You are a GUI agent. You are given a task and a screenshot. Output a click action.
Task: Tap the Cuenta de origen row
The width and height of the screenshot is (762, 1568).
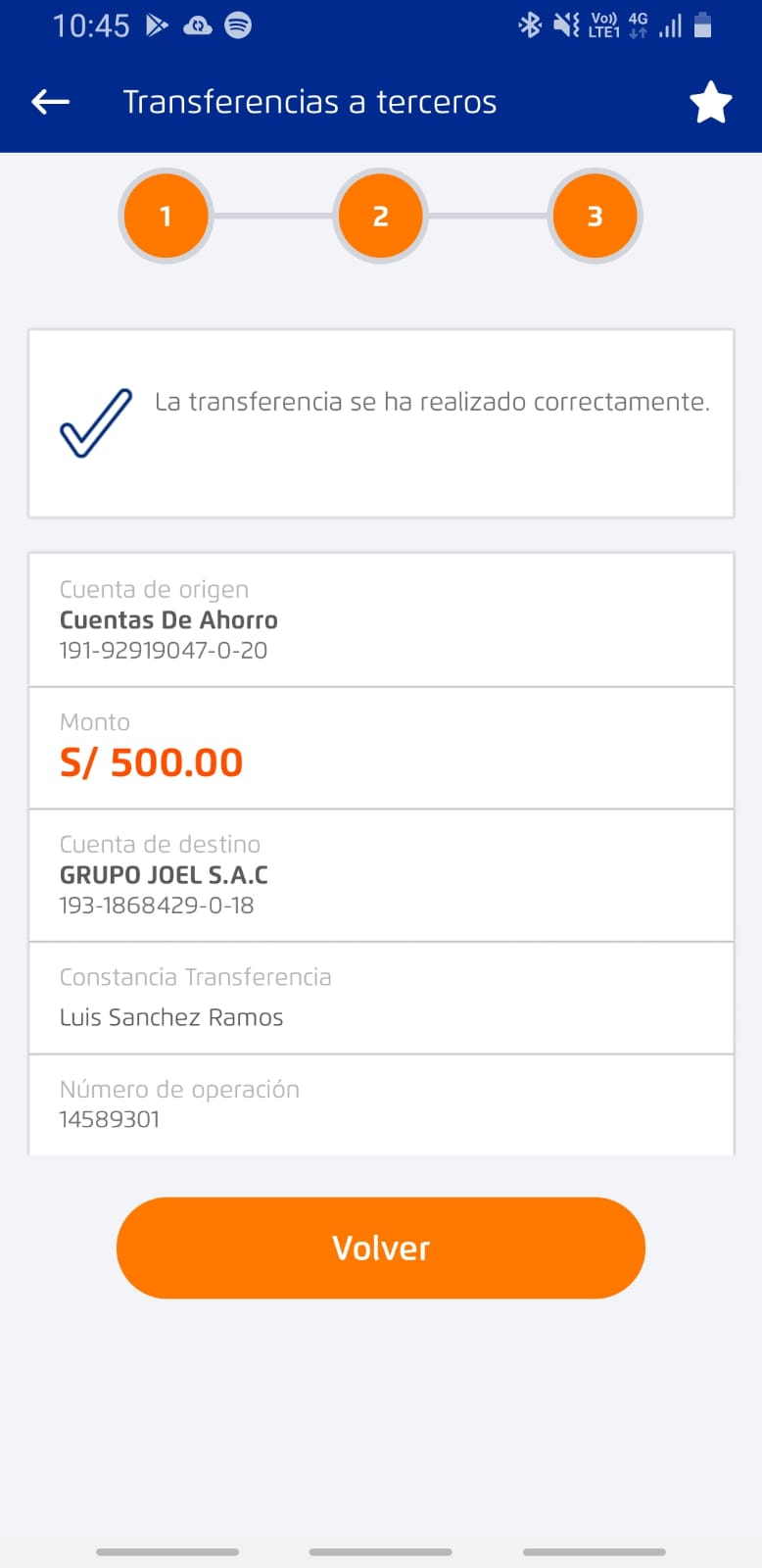[381, 619]
